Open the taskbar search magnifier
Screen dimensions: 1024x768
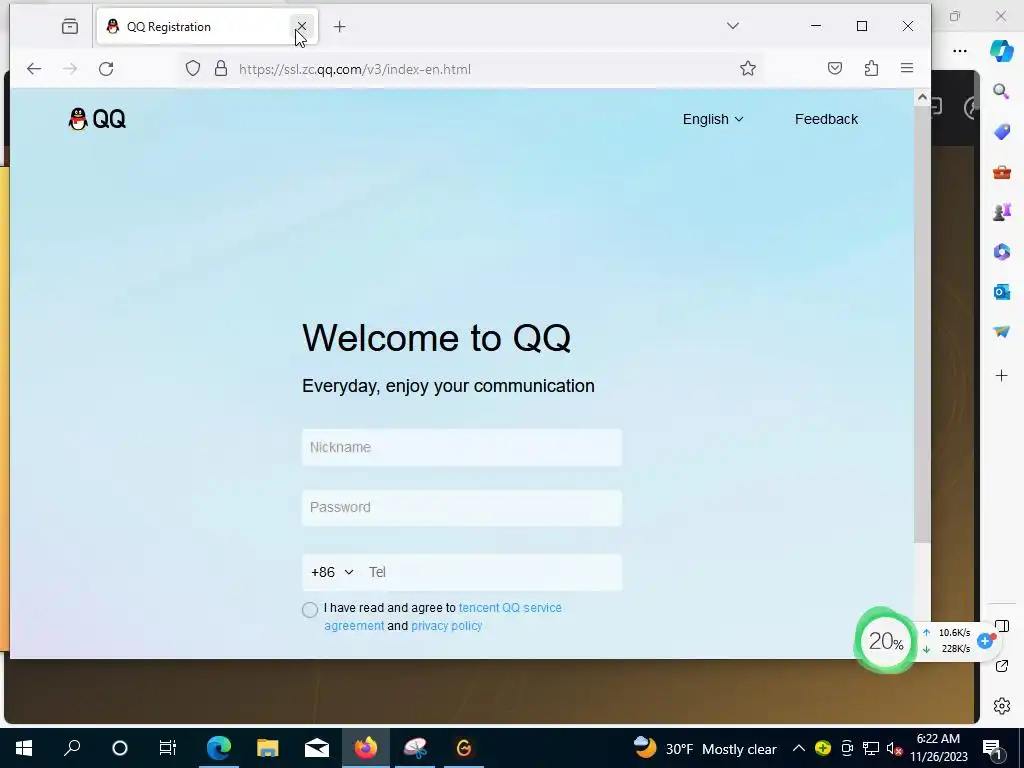pos(72,747)
